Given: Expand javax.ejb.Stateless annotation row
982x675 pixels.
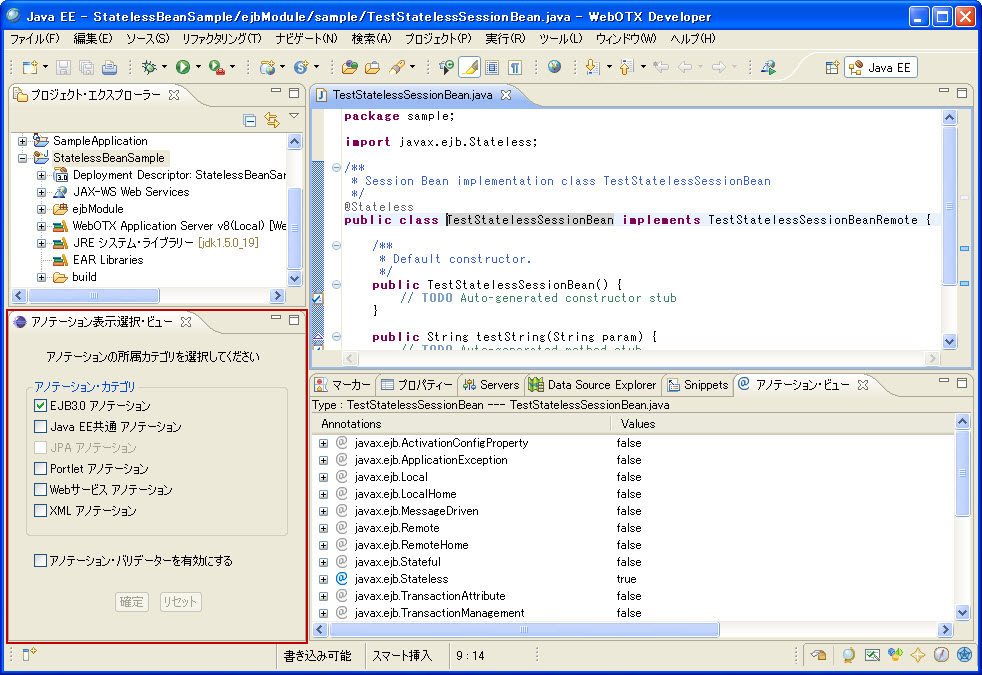Looking at the screenshot, I should click(323, 579).
